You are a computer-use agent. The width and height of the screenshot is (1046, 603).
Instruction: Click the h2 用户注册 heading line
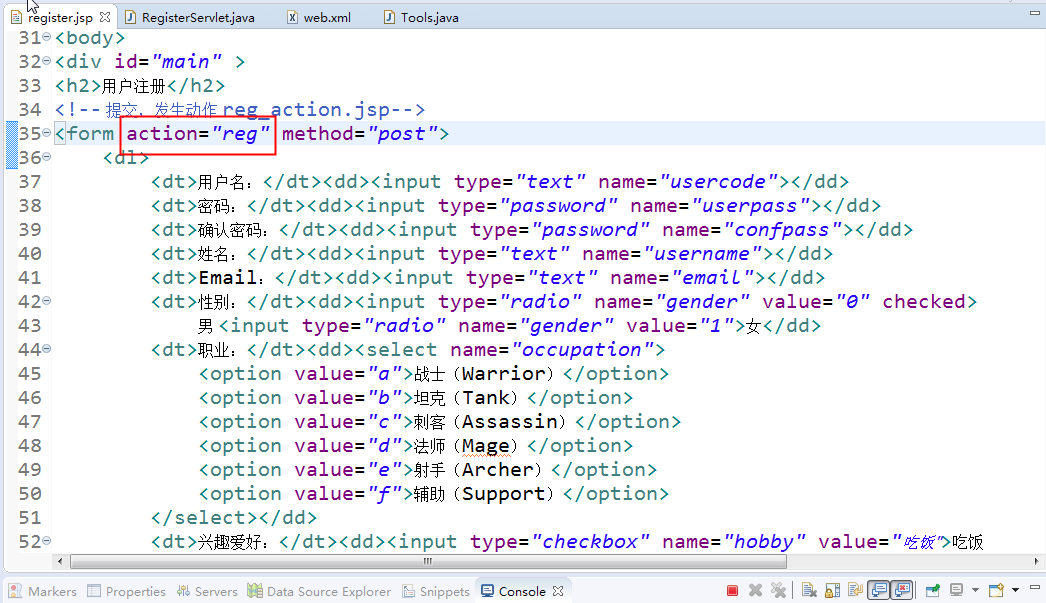click(x=140, y=86)
